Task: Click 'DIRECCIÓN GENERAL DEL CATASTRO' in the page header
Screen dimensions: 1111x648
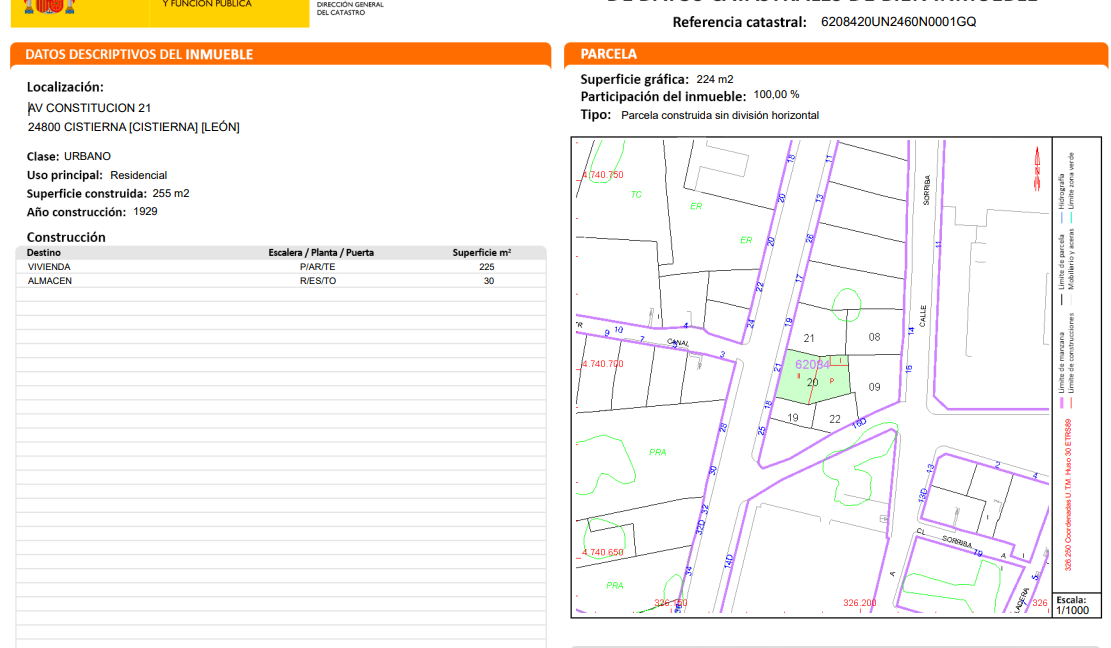Action: point(350,8)
